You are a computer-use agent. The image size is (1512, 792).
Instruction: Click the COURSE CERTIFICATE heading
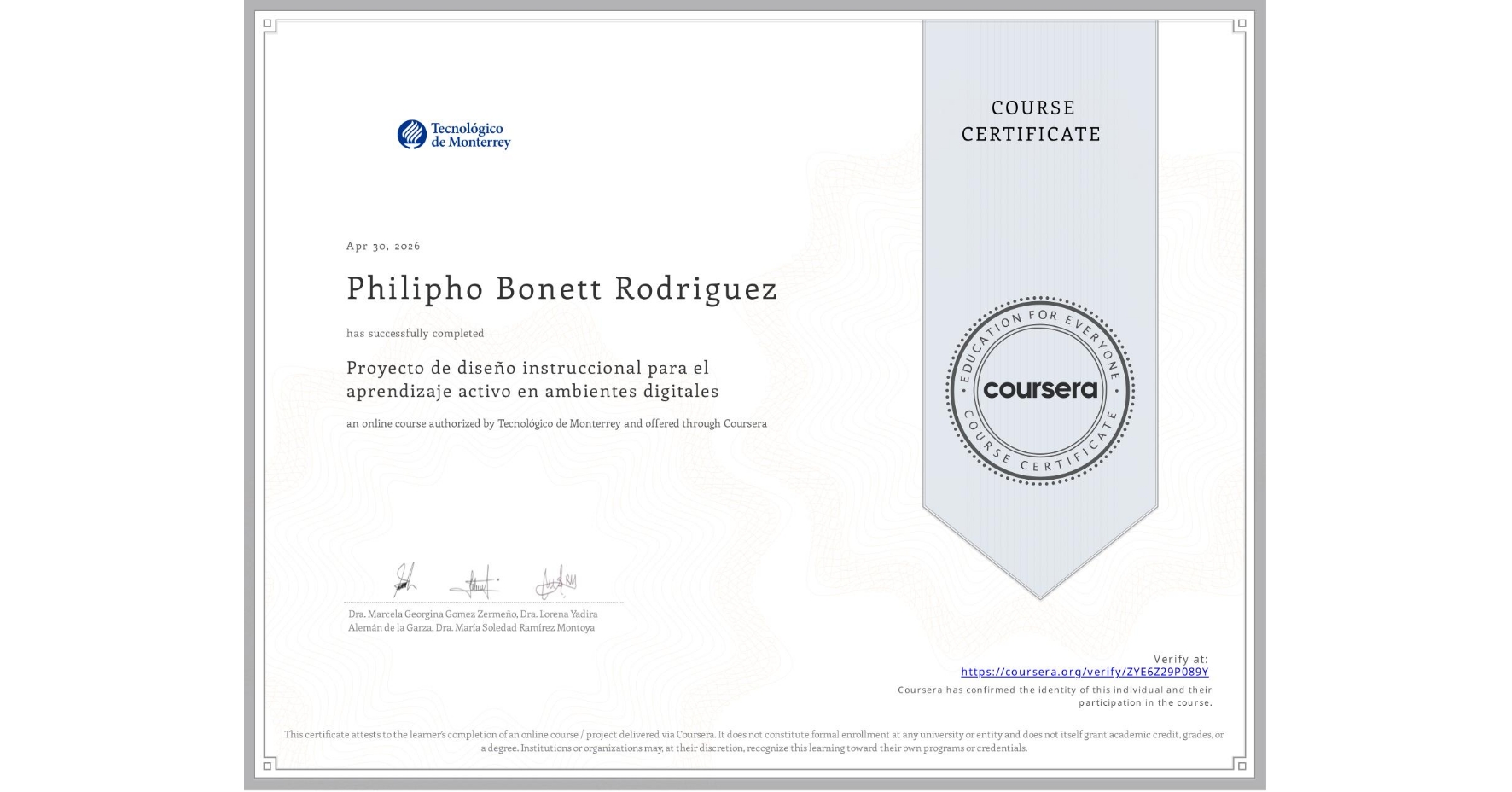[x=1032, y=120]
